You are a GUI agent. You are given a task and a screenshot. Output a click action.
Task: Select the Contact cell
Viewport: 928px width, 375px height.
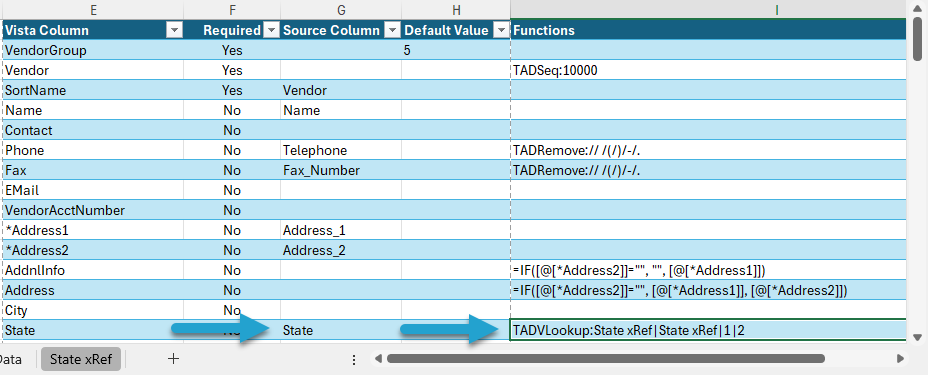93,130
